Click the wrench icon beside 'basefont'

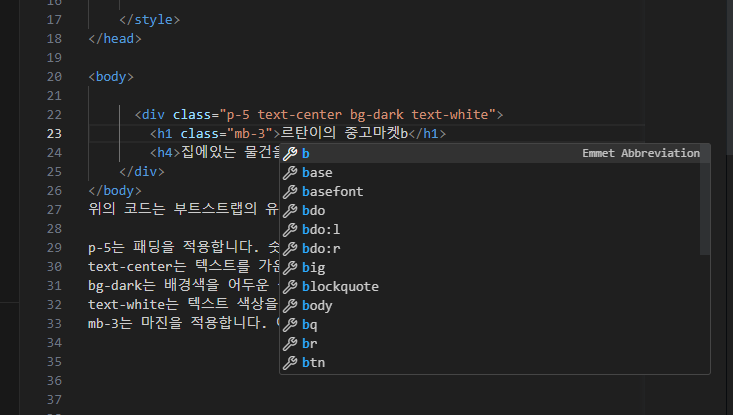(x=290, y=192)
